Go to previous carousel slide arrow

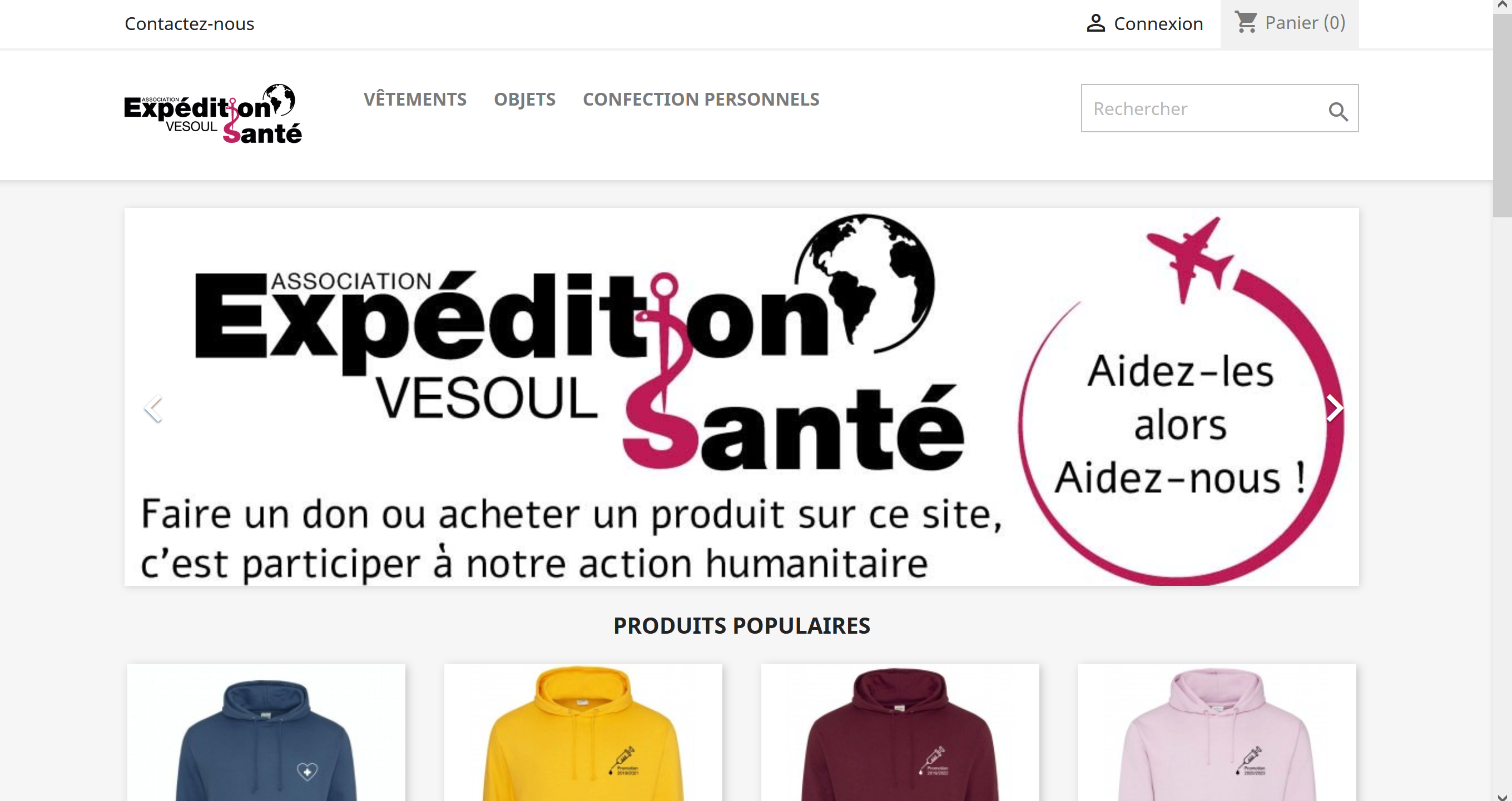(x=152, y=408)
